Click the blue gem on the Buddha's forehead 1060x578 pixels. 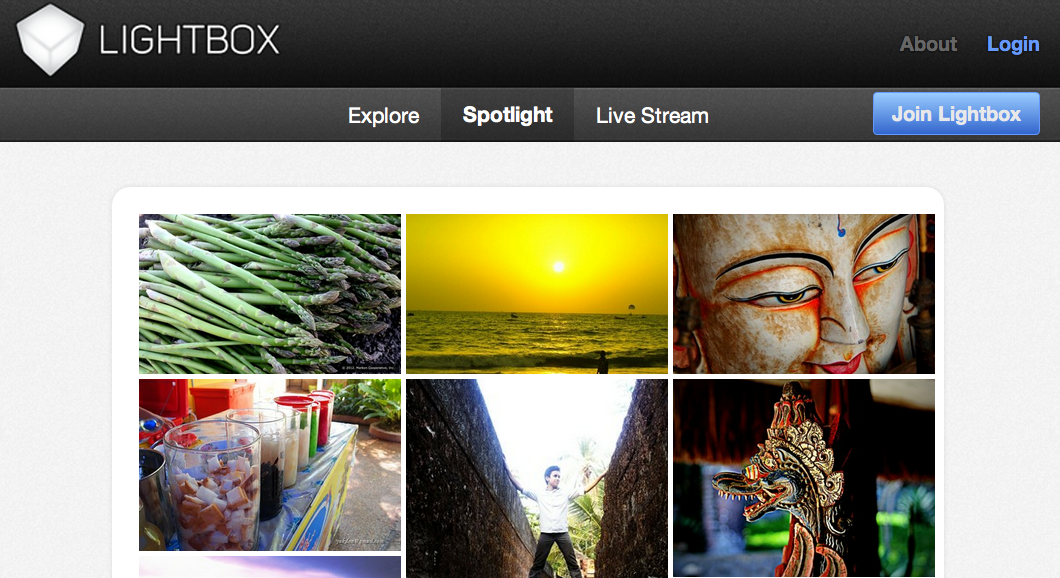(x=841, y=233)
